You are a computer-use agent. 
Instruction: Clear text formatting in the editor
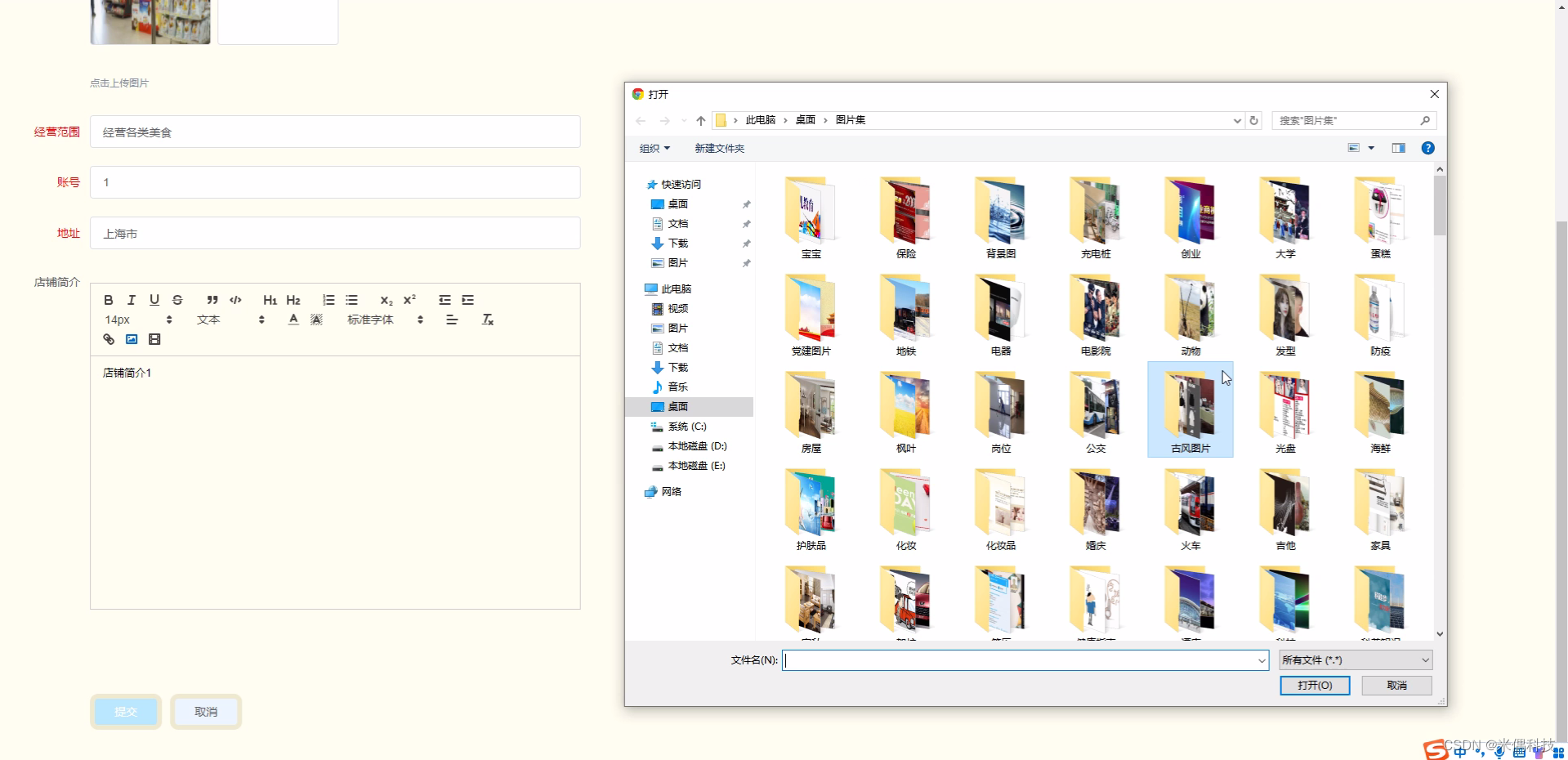487,320
